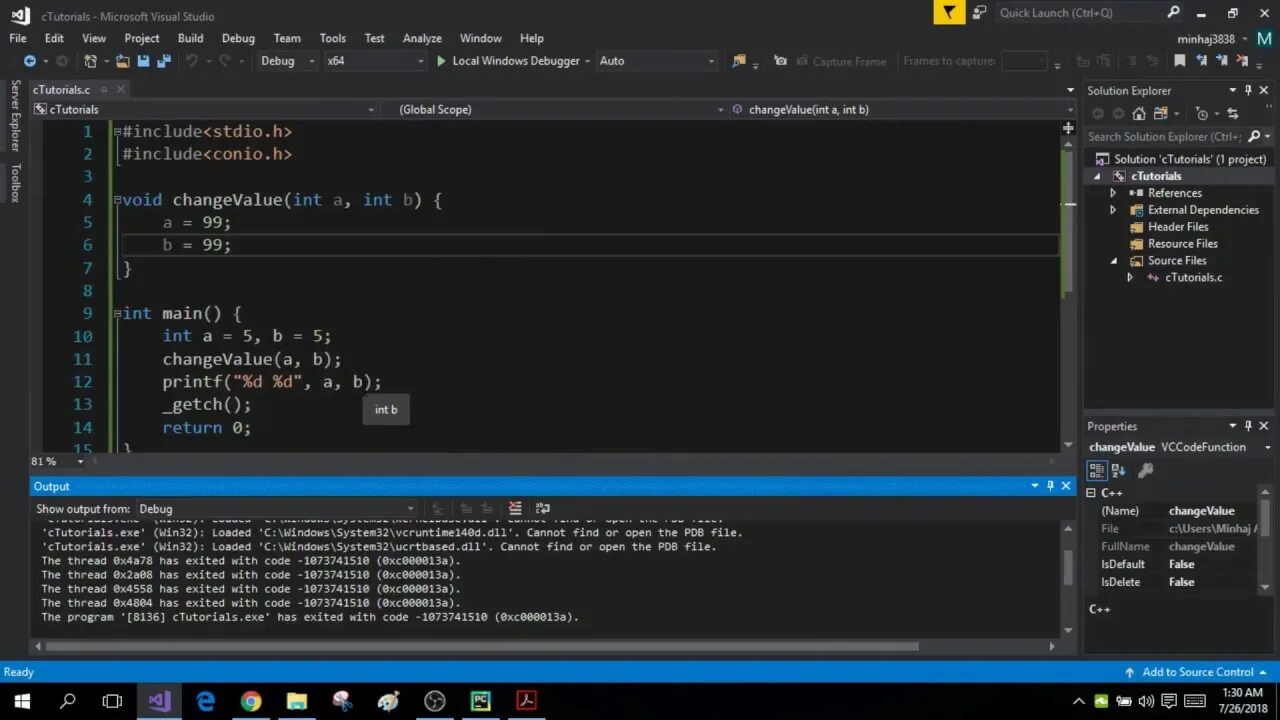Open changeValue(int a, int b) member dropdown
The width and height of the screenshot is (1280, 720).
click(904, 109)
